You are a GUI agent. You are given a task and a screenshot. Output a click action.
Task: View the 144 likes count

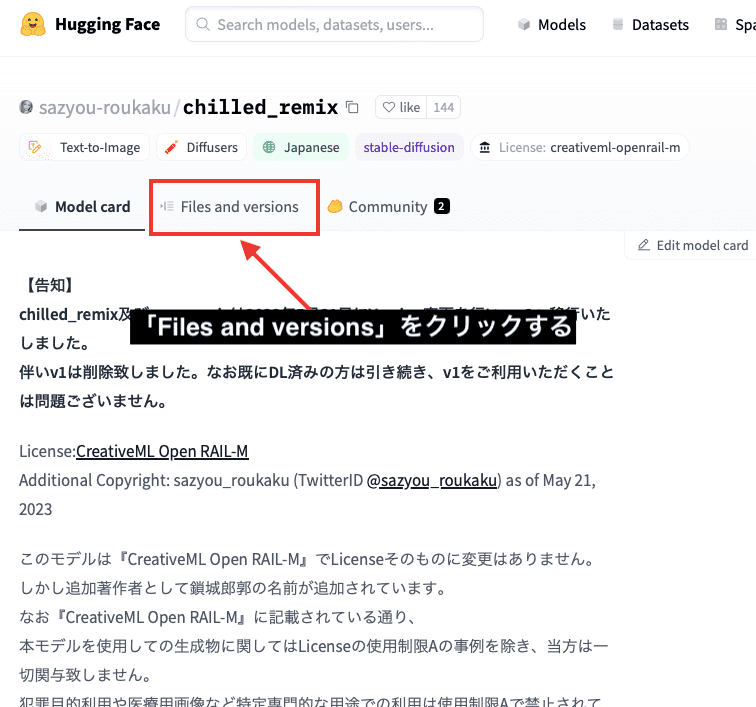pos(444,107)
